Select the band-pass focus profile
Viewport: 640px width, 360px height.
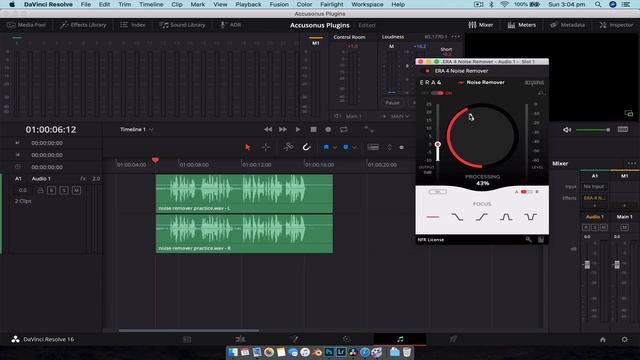point(506,217)
